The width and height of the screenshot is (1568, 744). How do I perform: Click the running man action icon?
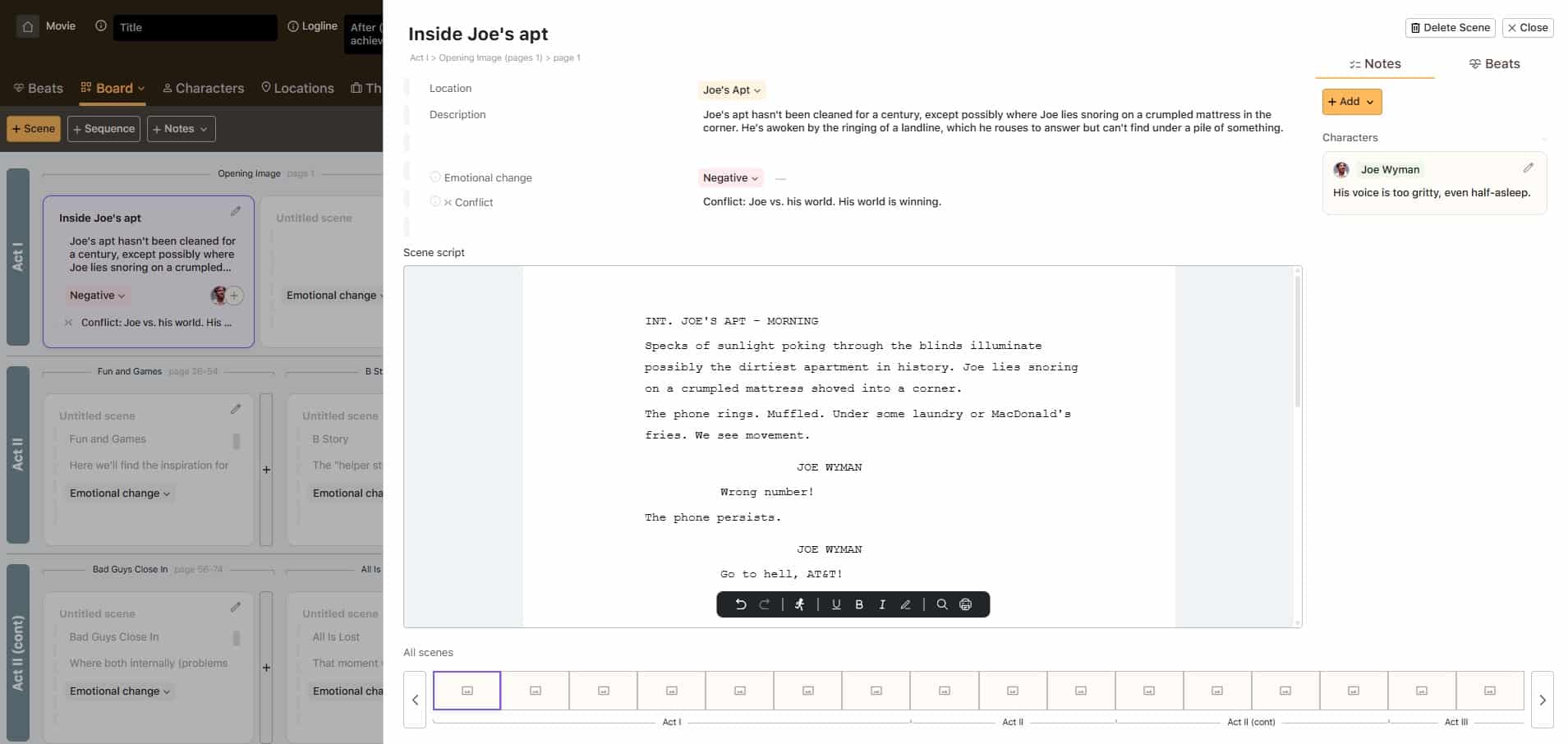pyautogui.click(x=799, y=604)
